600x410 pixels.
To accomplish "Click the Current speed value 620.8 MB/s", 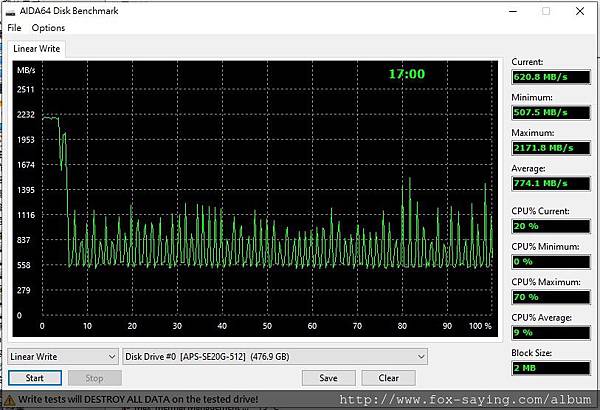I will [x=551, y=77].
